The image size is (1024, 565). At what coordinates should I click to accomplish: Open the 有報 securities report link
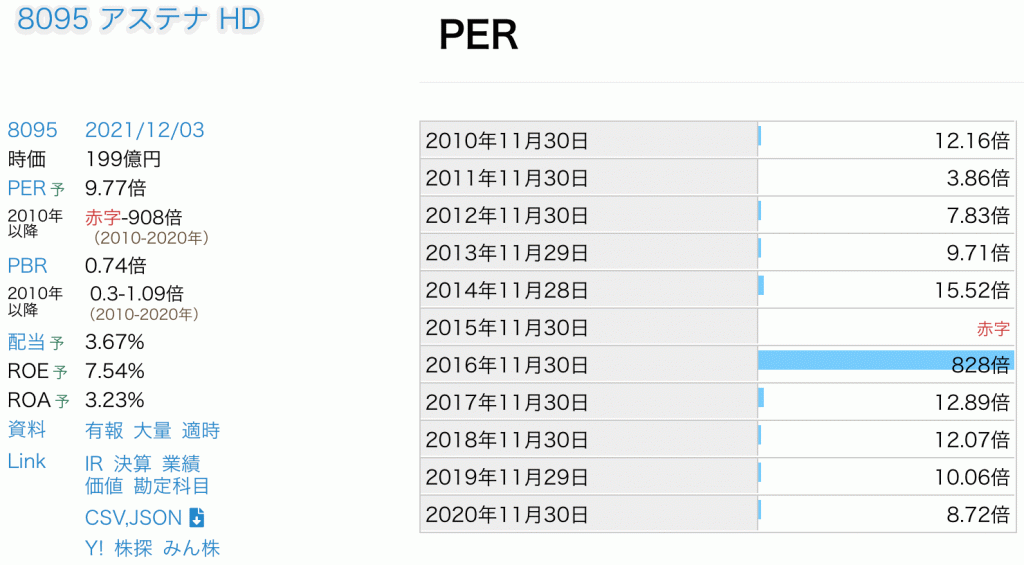pyautogui.click(x=105, y=431)
